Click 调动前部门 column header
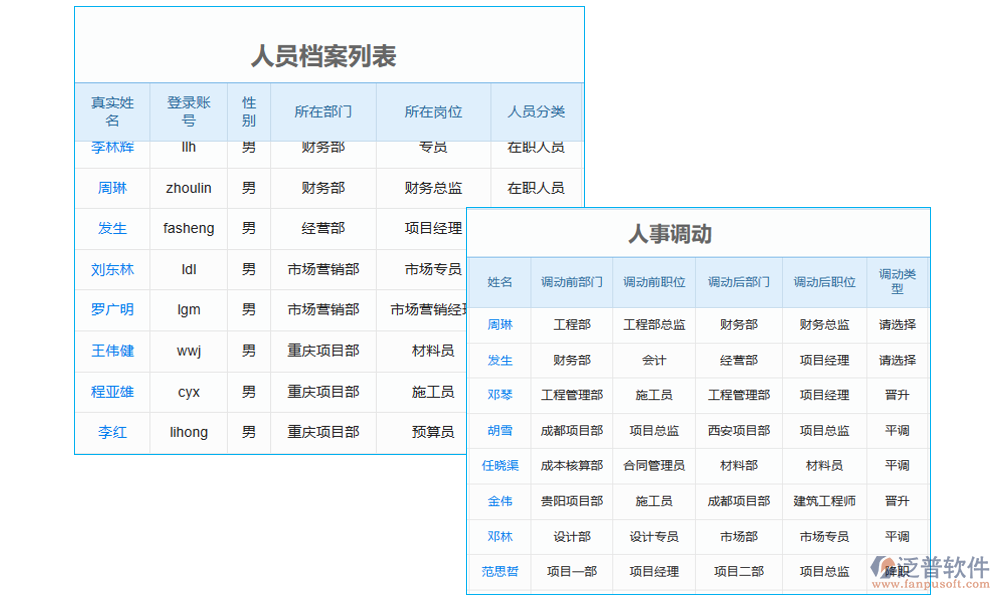 [572, 282]
